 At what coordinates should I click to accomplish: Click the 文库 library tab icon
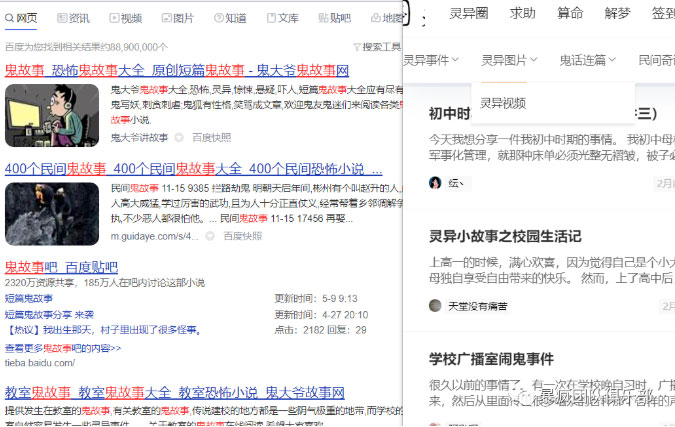tap(270, 18)
